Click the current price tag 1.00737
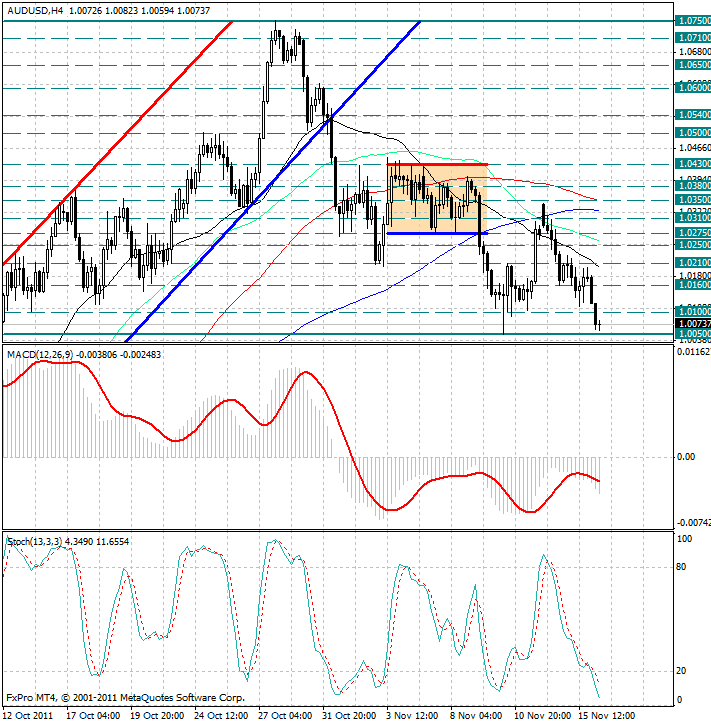 tap(693, 324)
